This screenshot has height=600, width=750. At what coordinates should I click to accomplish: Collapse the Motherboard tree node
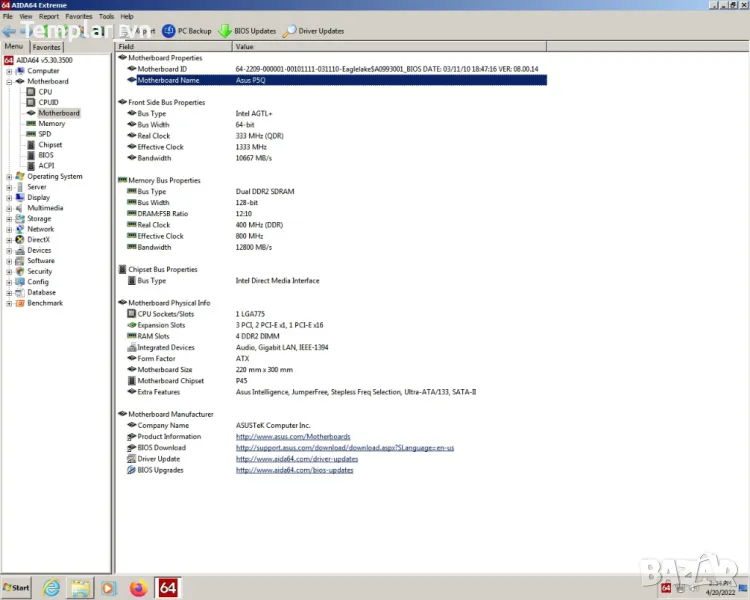tap(9, 81)
